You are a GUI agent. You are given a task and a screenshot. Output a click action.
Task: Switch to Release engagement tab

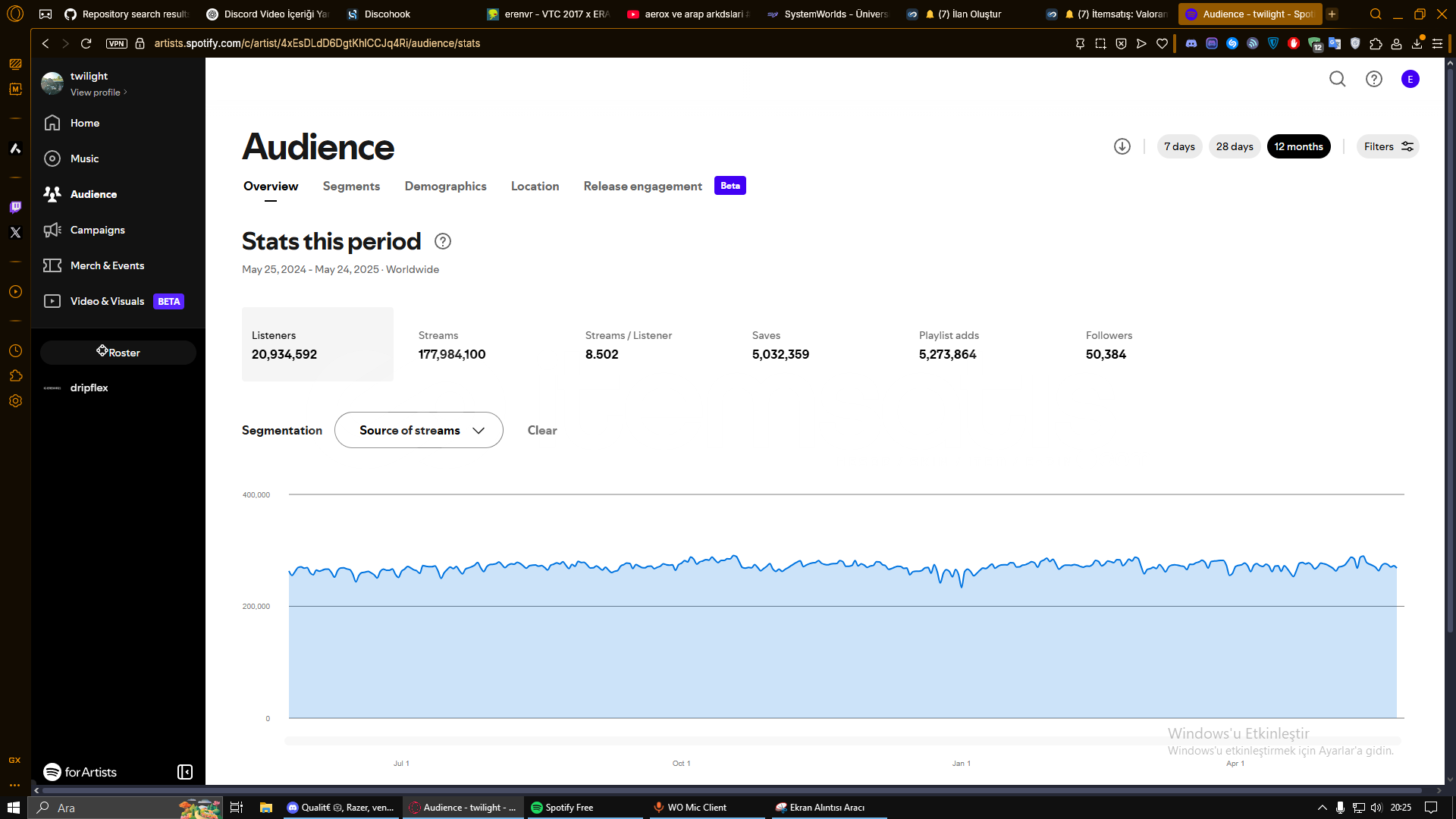click(x=642, y=186)
